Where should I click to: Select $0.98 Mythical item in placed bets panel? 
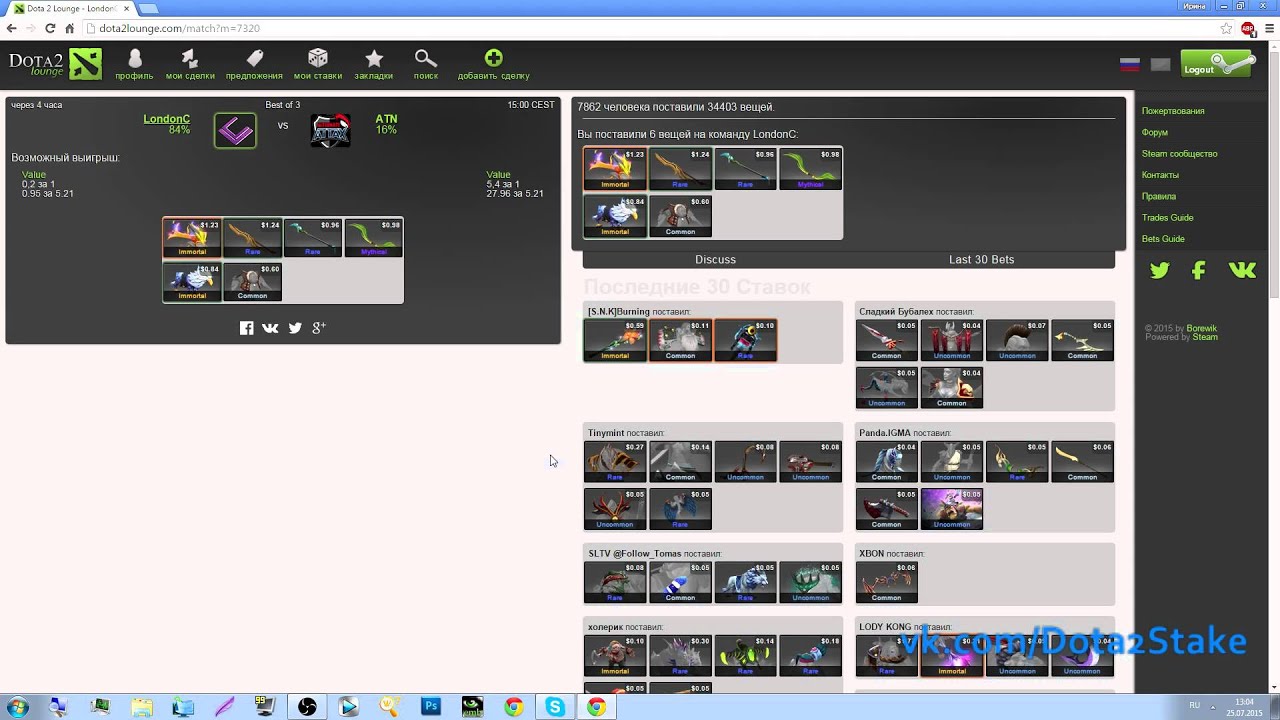click(811, 169)
